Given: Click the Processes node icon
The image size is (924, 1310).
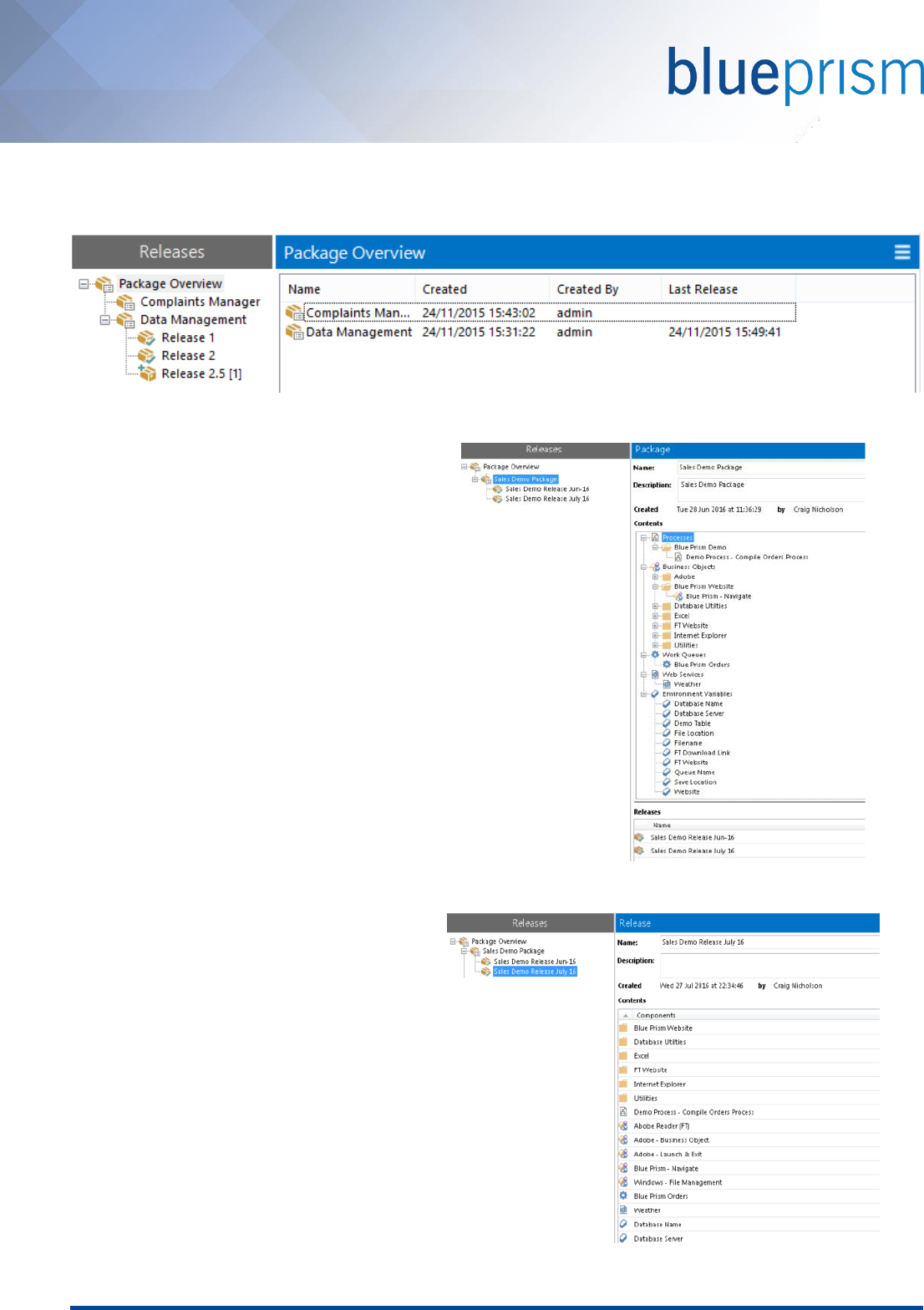Looking at the screenshot, I should click(x=656, y=537).
